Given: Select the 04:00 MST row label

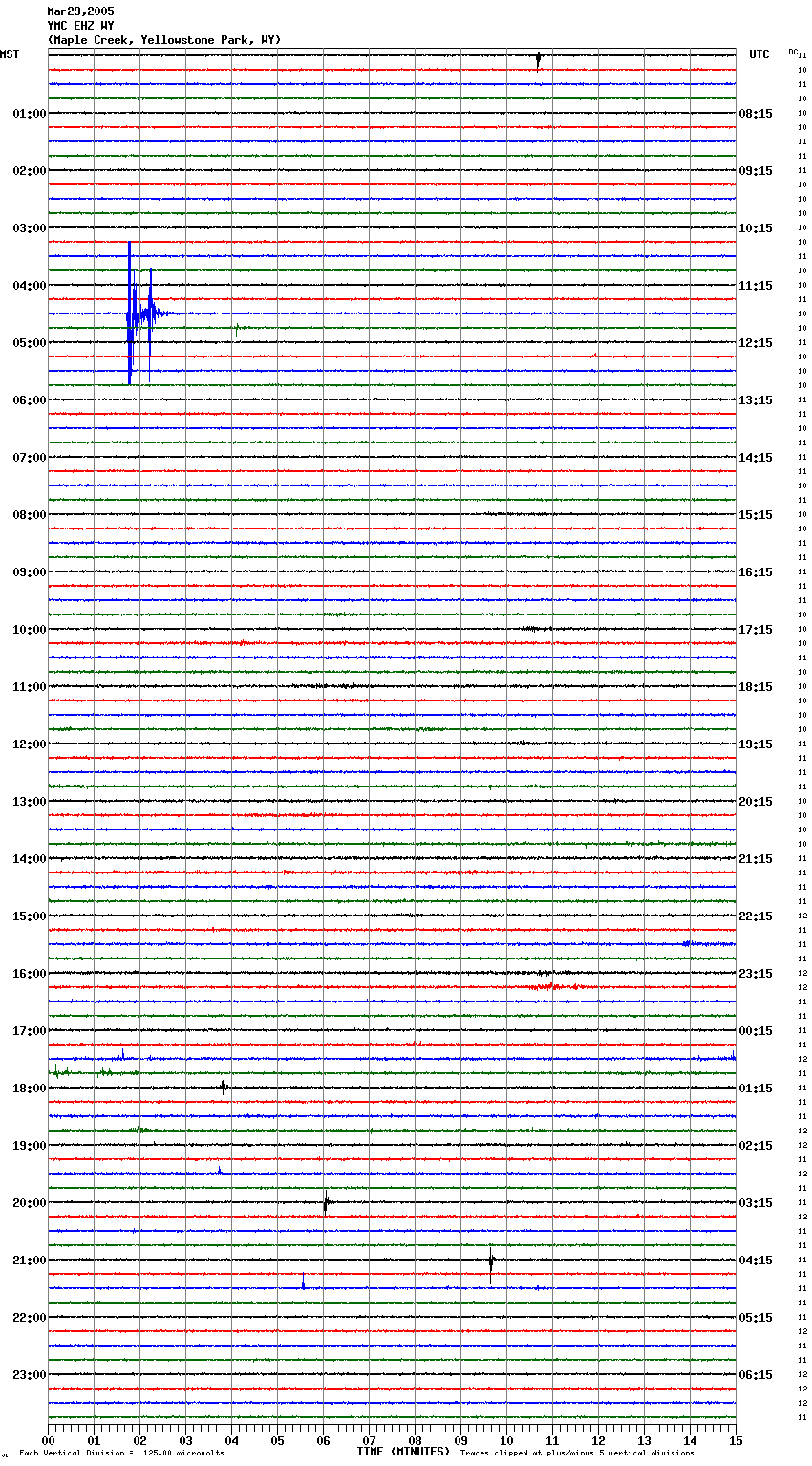Looking at the screenshot, I should pyautogui.click(x=30, y=286).
